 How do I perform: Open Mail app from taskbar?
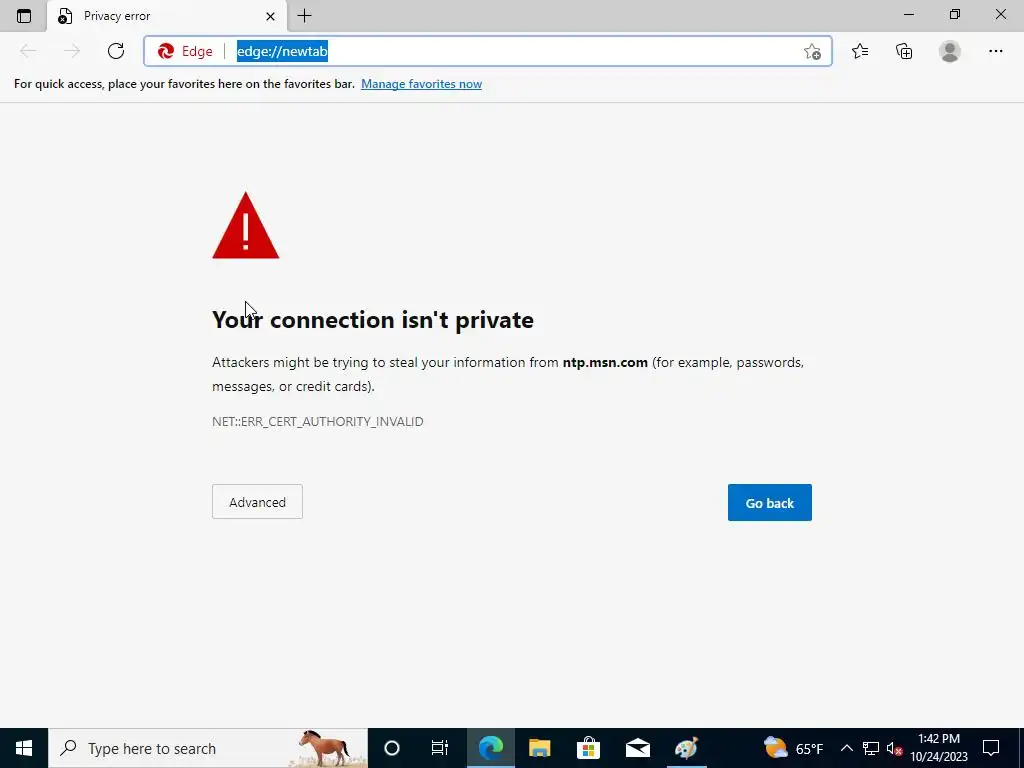637,748
